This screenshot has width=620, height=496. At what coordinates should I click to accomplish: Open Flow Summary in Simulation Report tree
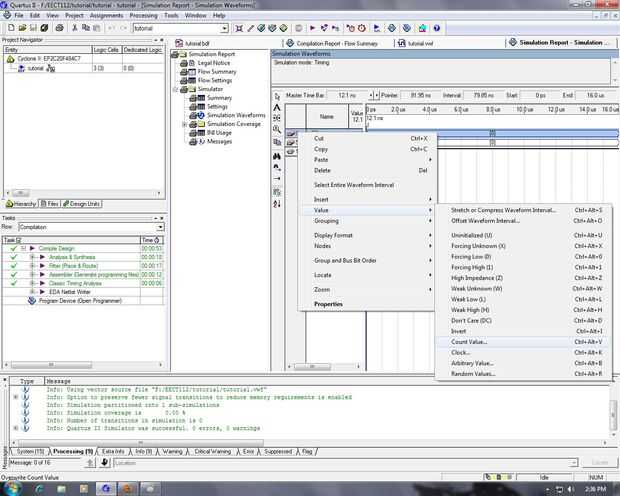click(217, 72)
